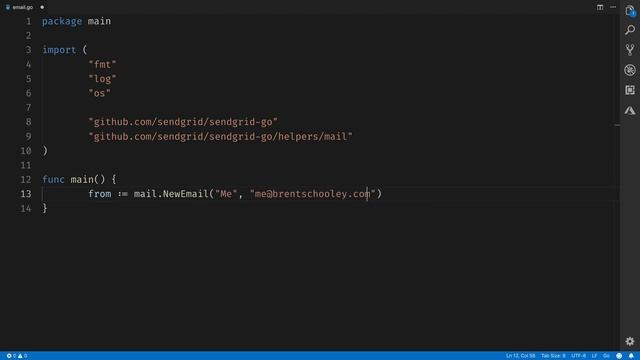Click line number 13 in the gutter
The image size is (640, 360).
coord(26,194)
